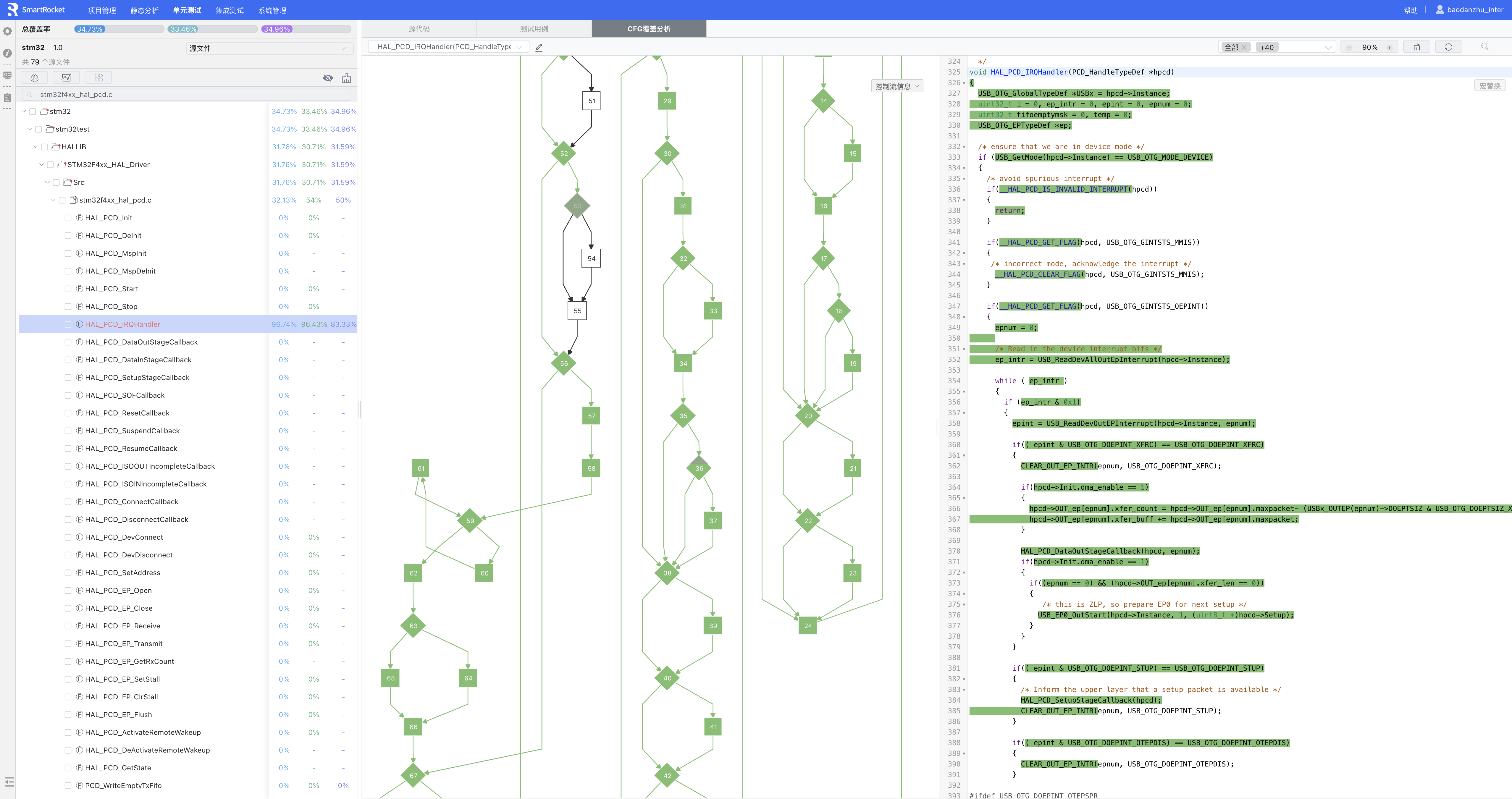The image size is (1512, 799).
Task: Click the broom clean-up icon
Action: point(346,78)
